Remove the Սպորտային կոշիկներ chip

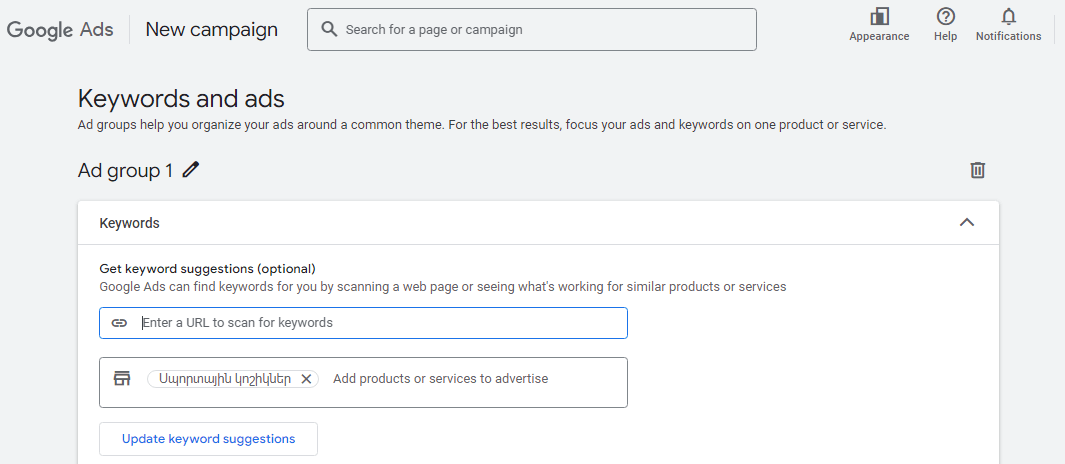pyautogui.click(x=307, y=379)
